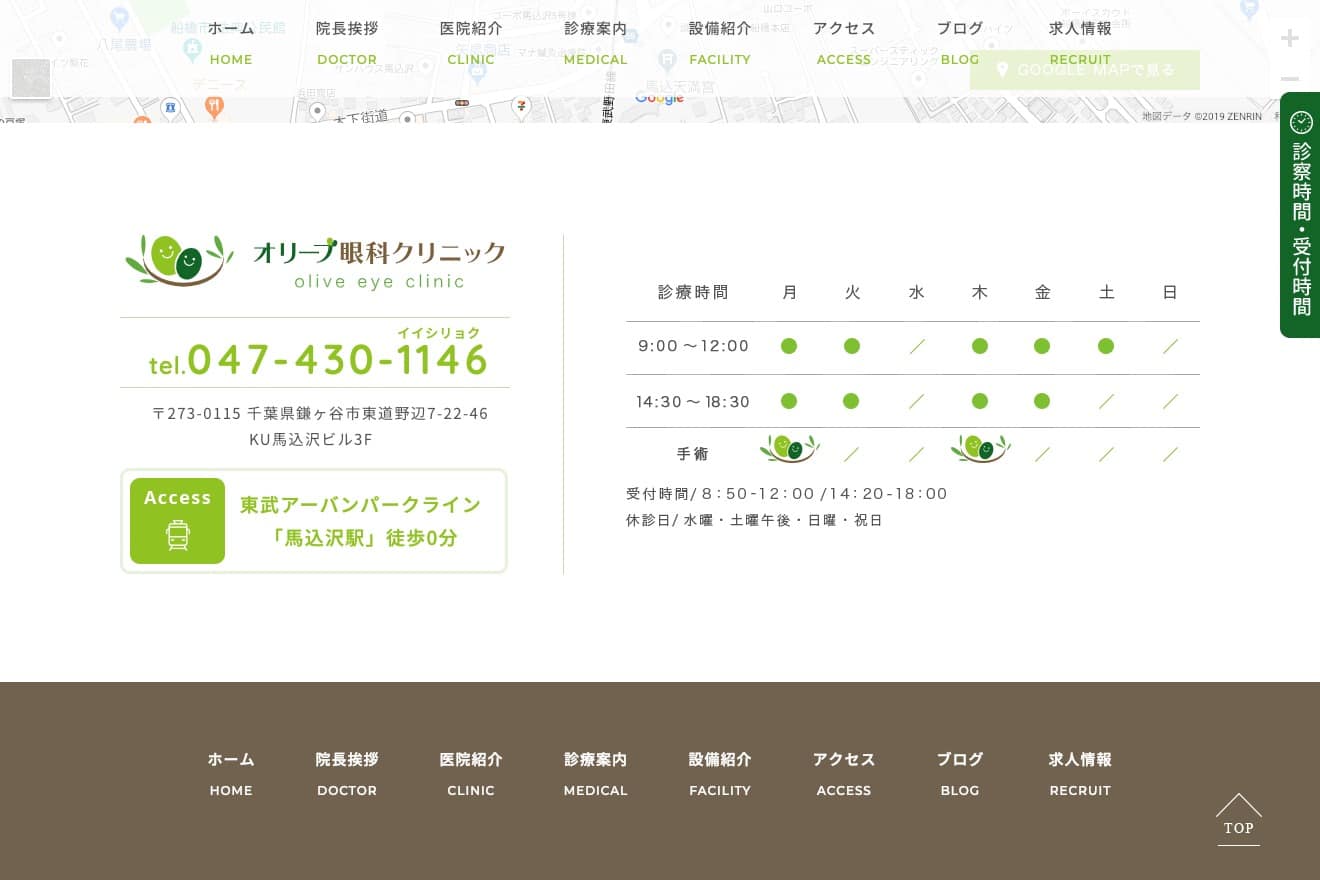Viewport: 1320px width, 880px height.
Task: Open the 東武アーバンパークライン access banner
Action: click(x=314, y=521)
